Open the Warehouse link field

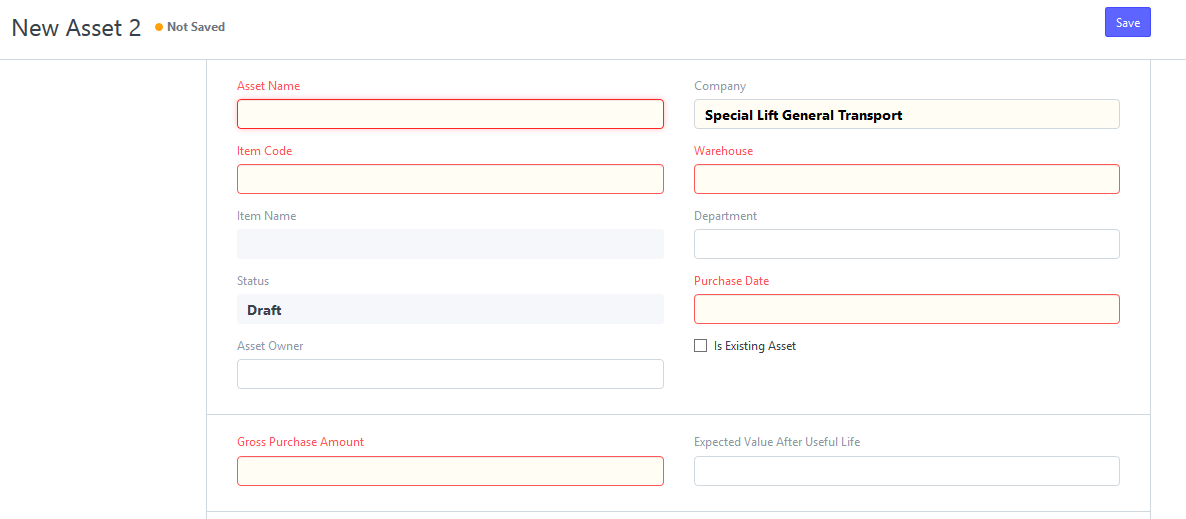tap(907, 179)
